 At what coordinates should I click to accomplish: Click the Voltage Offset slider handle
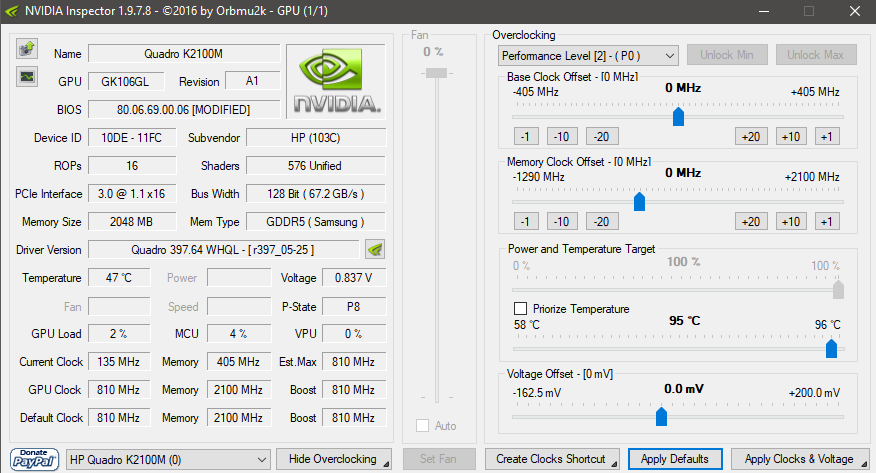pos(661,416)
